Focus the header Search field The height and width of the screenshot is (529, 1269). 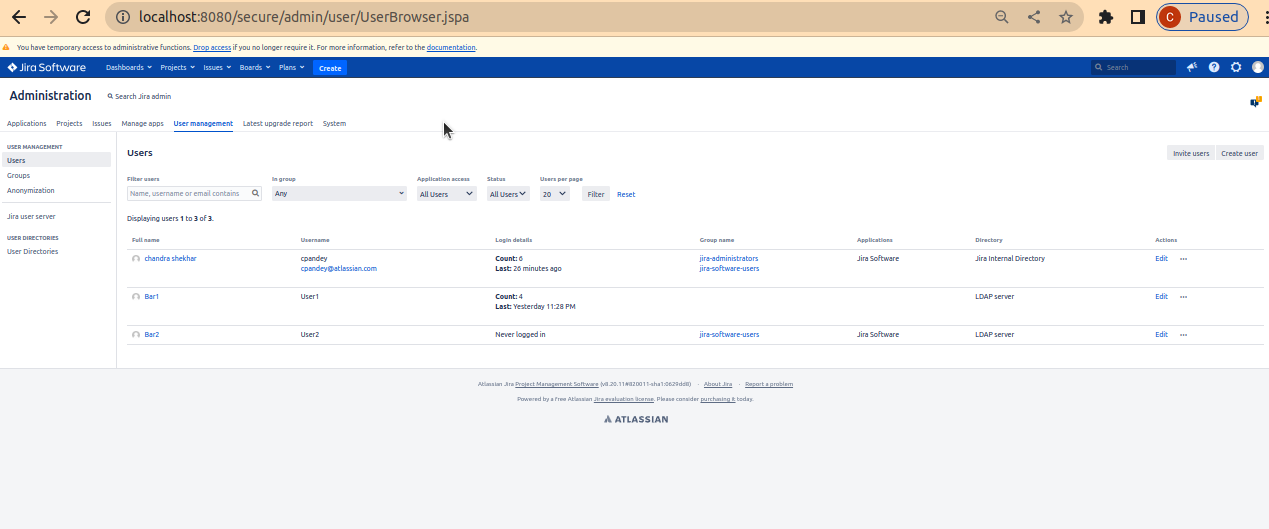pyautogui.click(x=1134, y=68)
